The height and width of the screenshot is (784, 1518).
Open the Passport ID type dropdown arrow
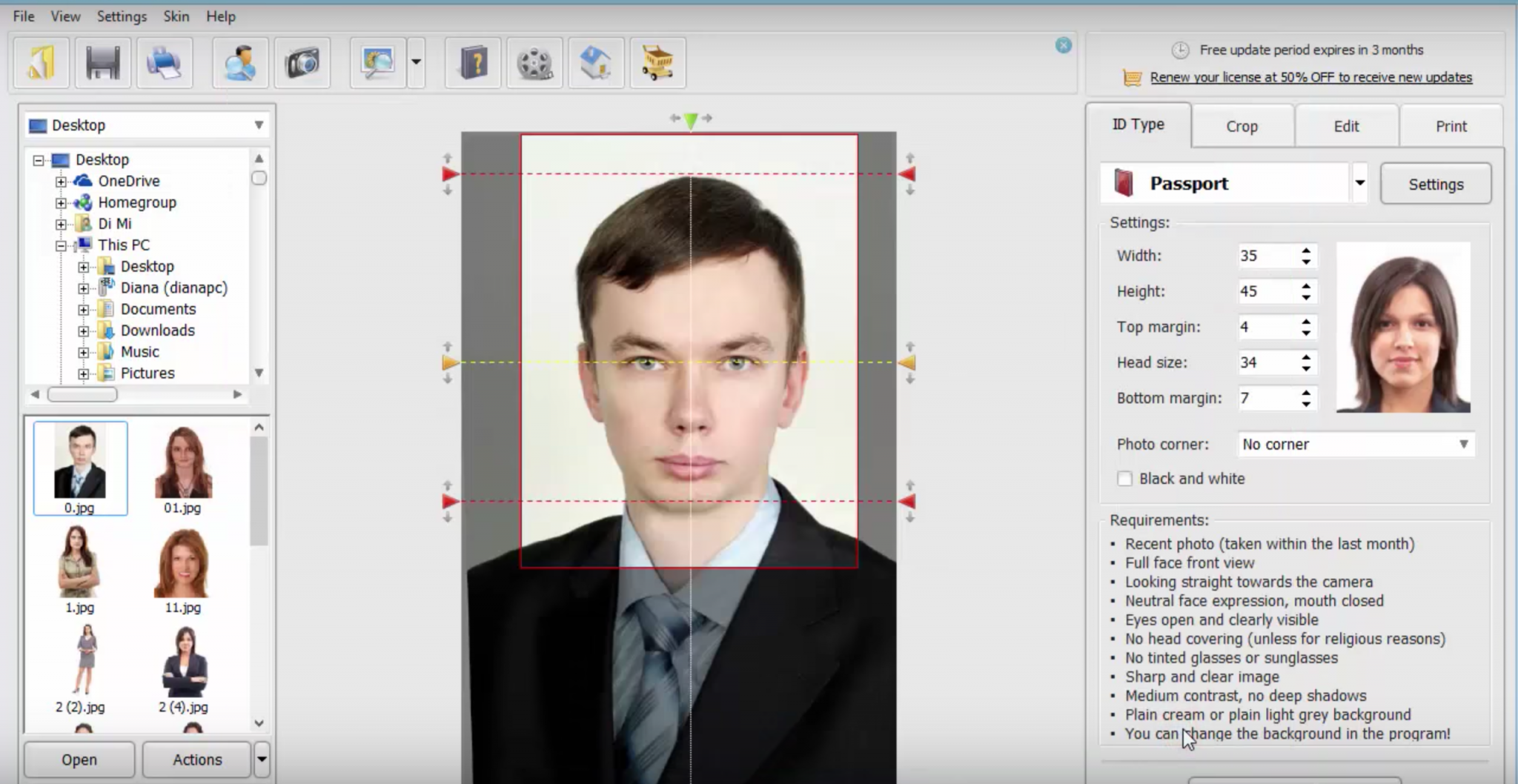pos(1359,183)
